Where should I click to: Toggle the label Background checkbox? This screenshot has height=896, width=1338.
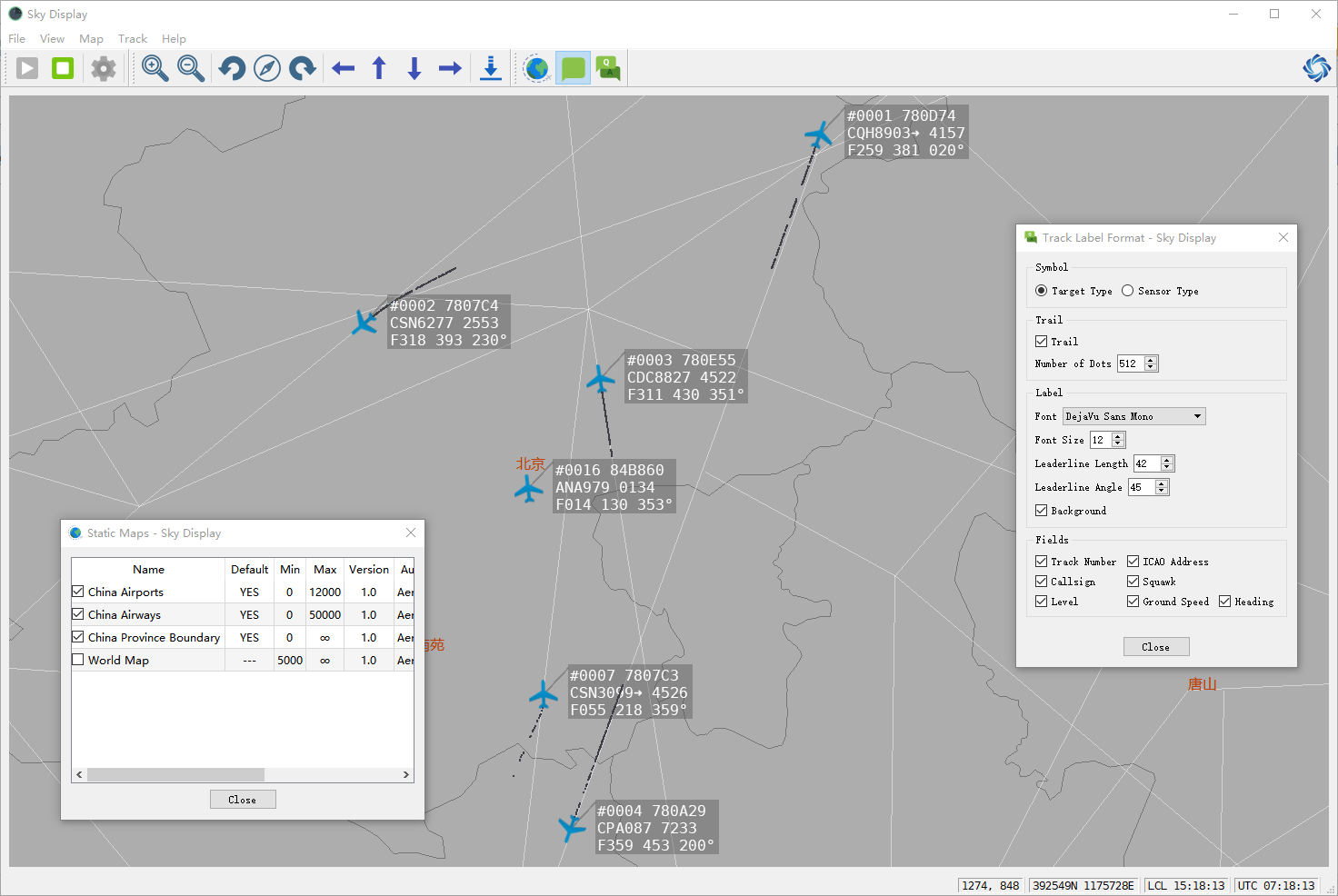pos(1041,511)
